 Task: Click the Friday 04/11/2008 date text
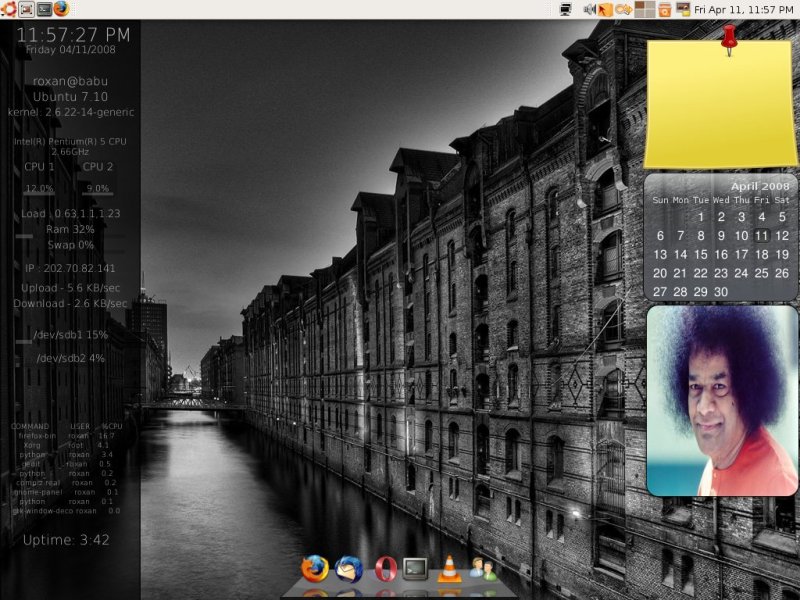pos(70,50)
